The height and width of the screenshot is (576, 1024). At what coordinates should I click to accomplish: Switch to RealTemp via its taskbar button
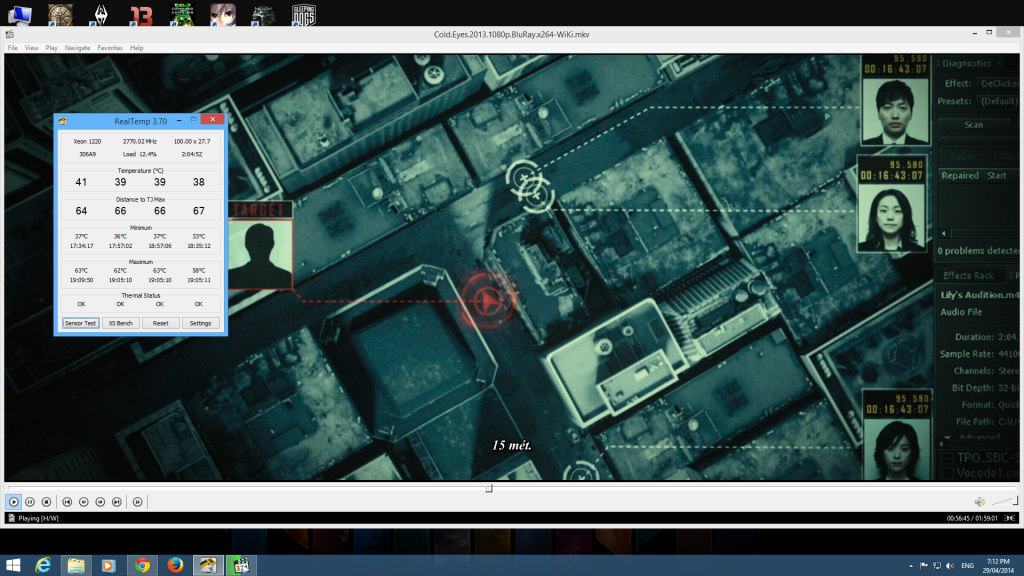pyautogui.click(x=208, y=565)
